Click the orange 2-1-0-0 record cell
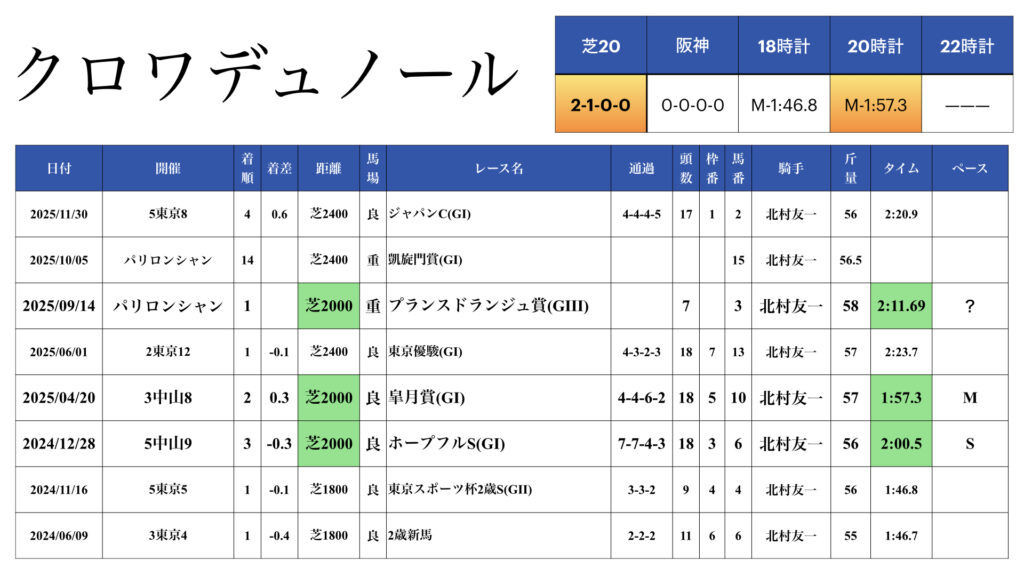The image size is (1024, 576). (601, 104)
